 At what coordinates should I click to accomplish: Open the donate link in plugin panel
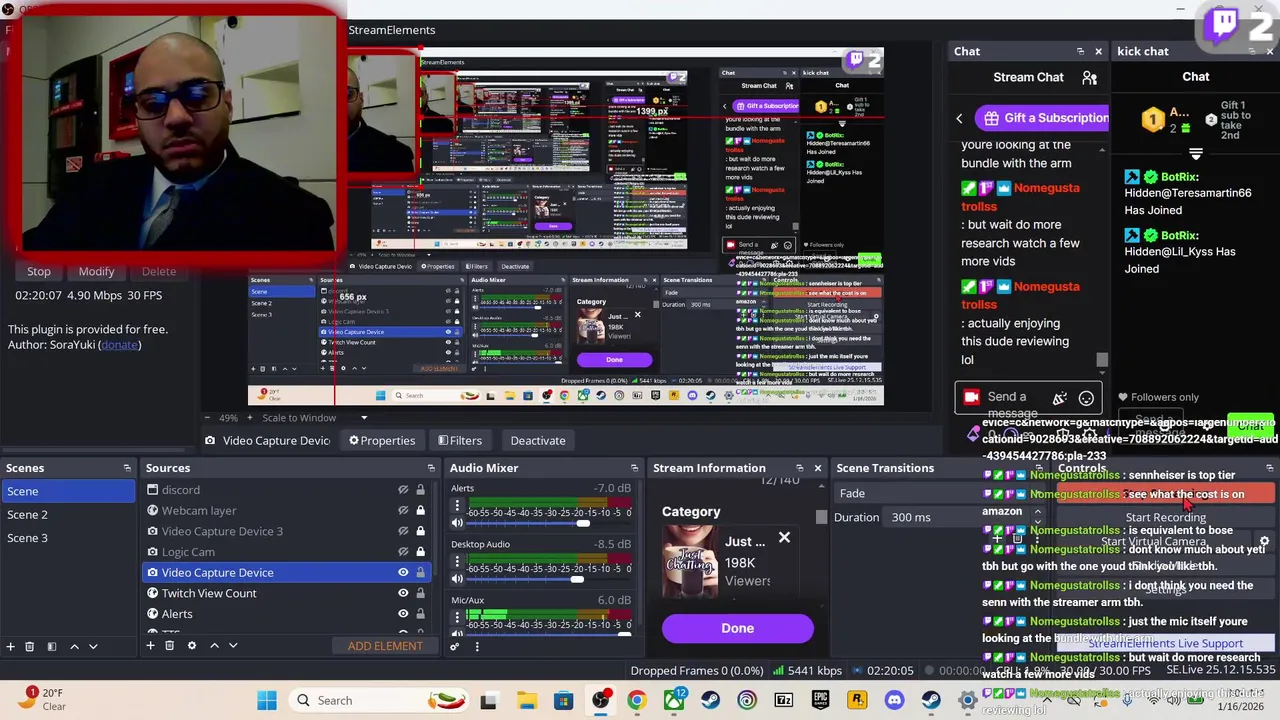(119, 345)
